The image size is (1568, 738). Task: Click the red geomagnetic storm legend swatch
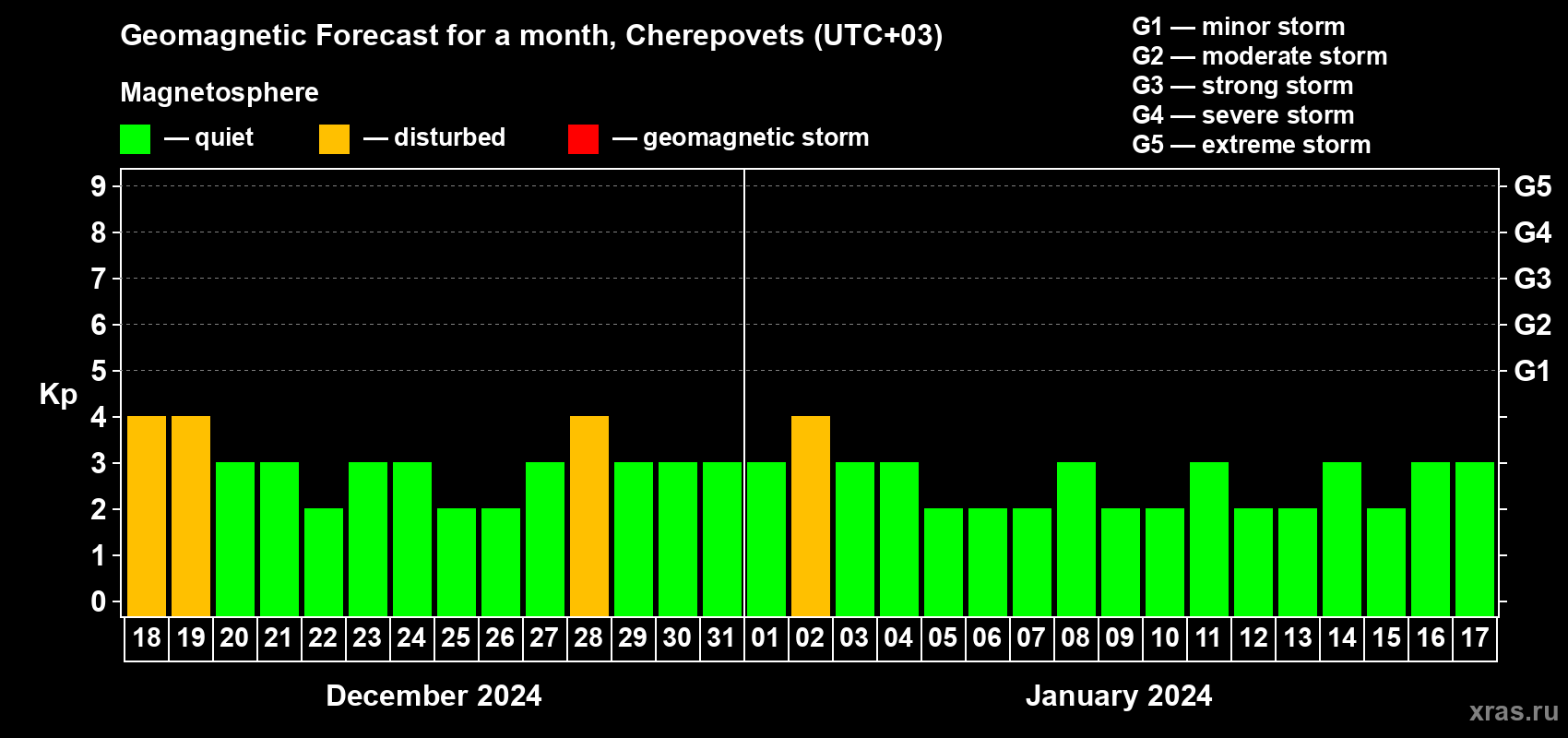pos(583,139)
